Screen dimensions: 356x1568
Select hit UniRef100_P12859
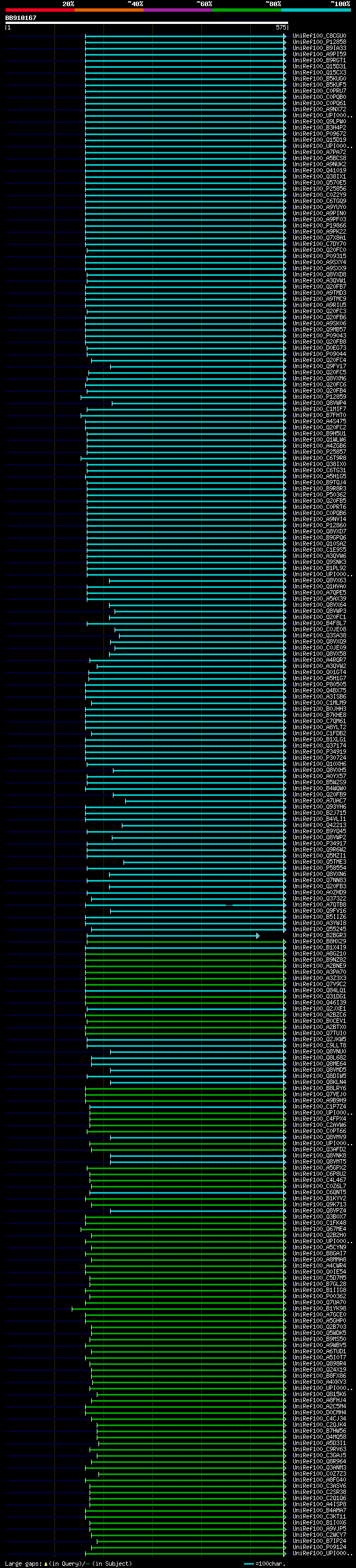click(x=319, y=397)
